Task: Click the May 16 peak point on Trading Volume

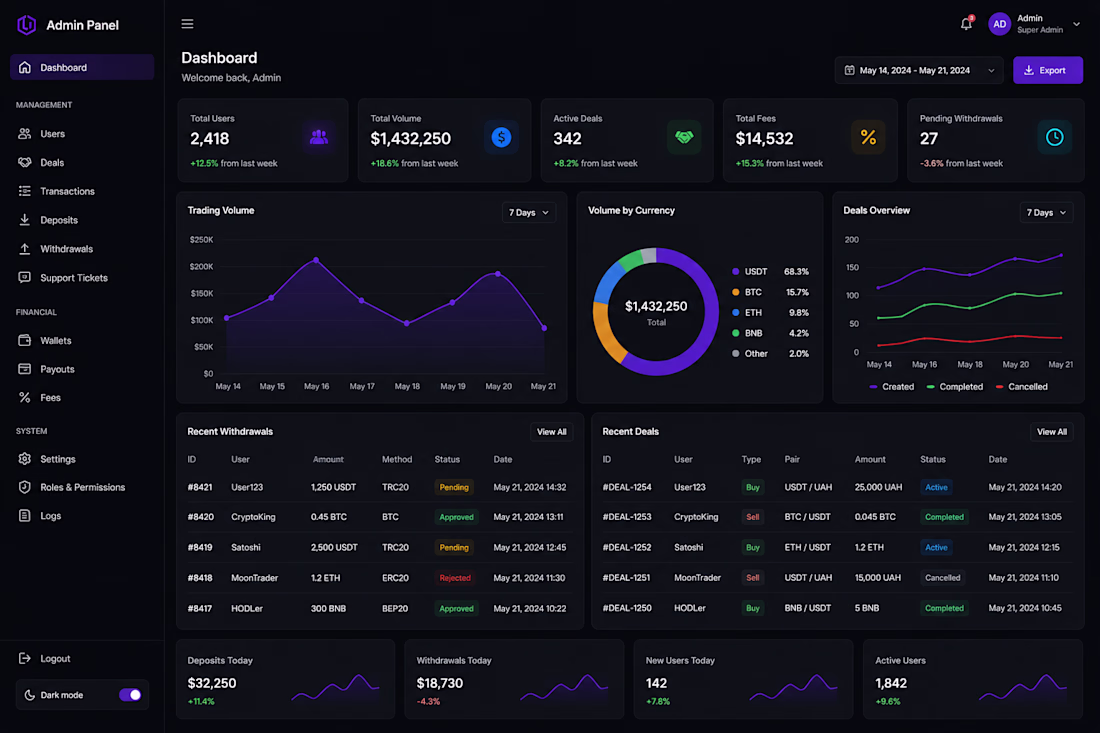Action: click(316, 260)
